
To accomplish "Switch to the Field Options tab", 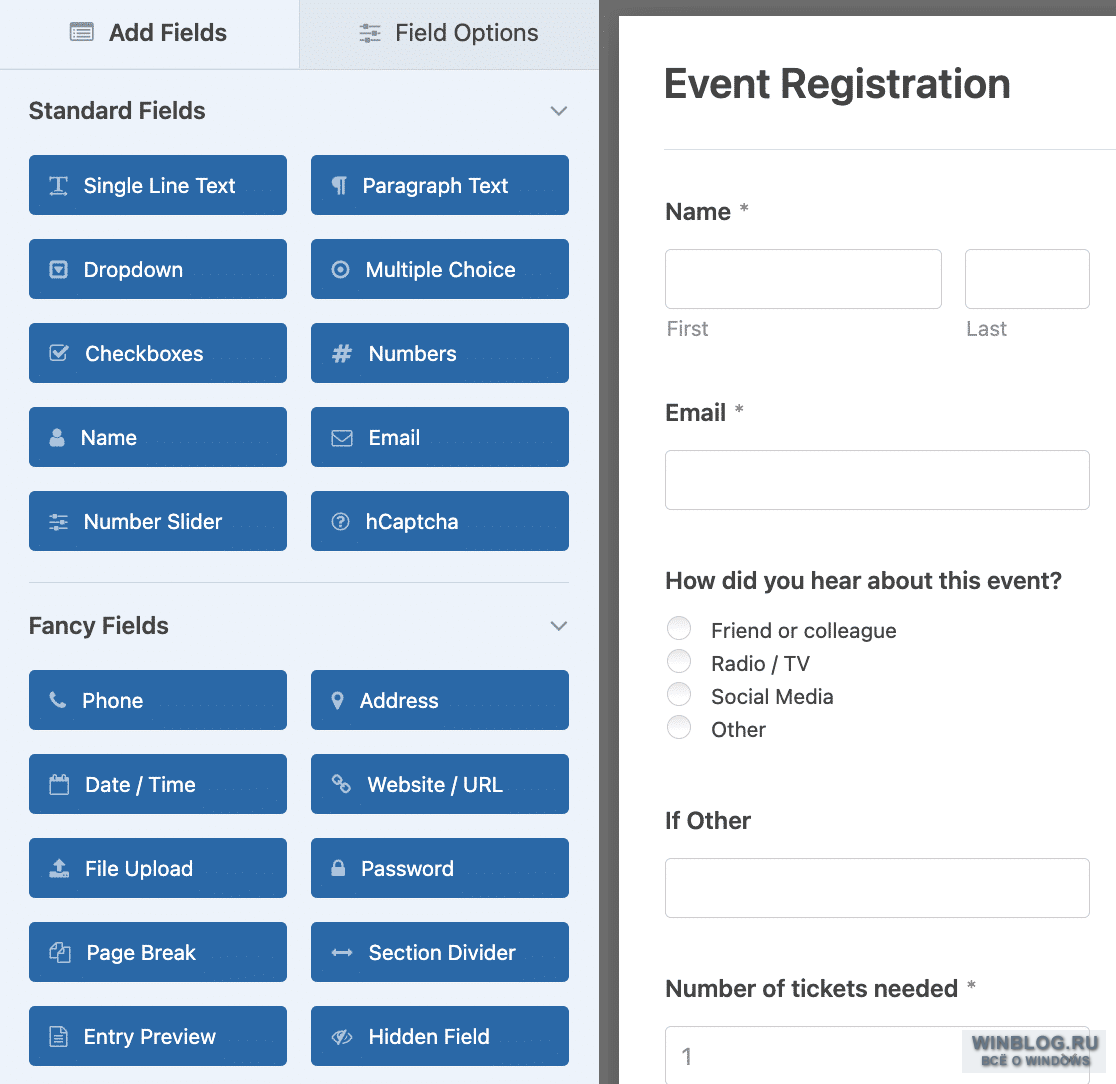I will click(x=449, y=34).
